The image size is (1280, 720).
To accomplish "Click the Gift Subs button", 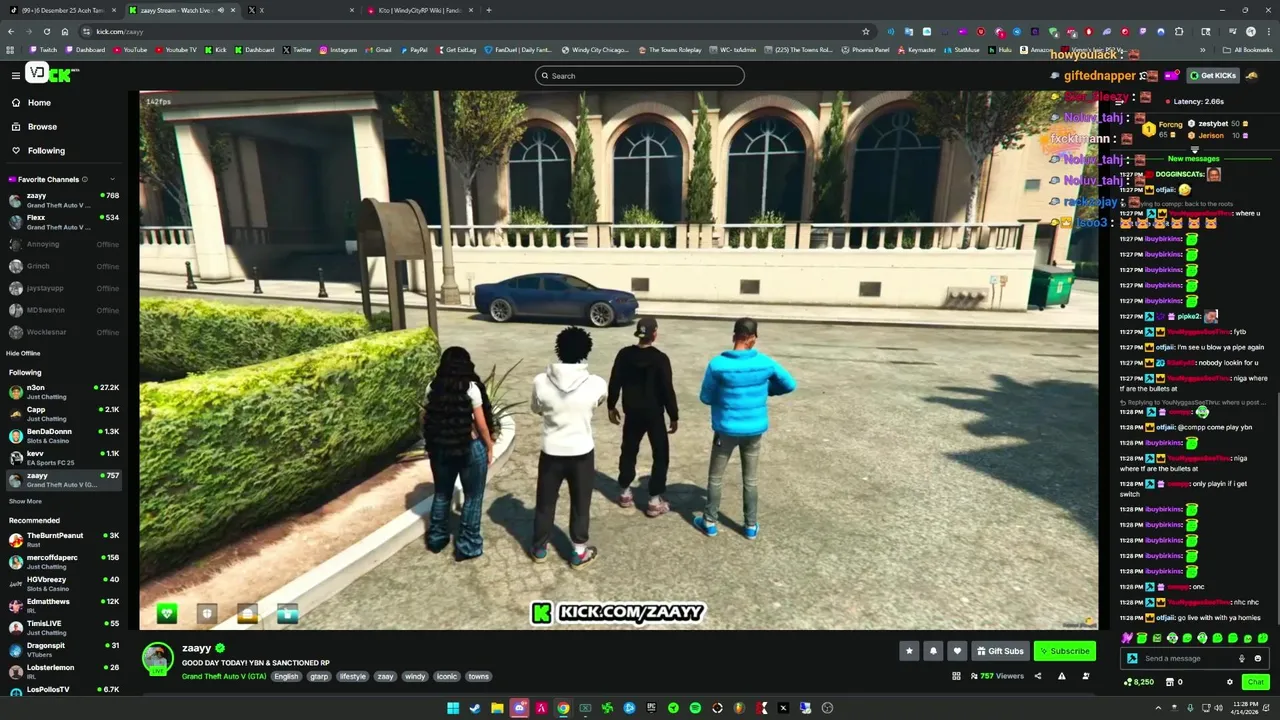I will 999,651.
